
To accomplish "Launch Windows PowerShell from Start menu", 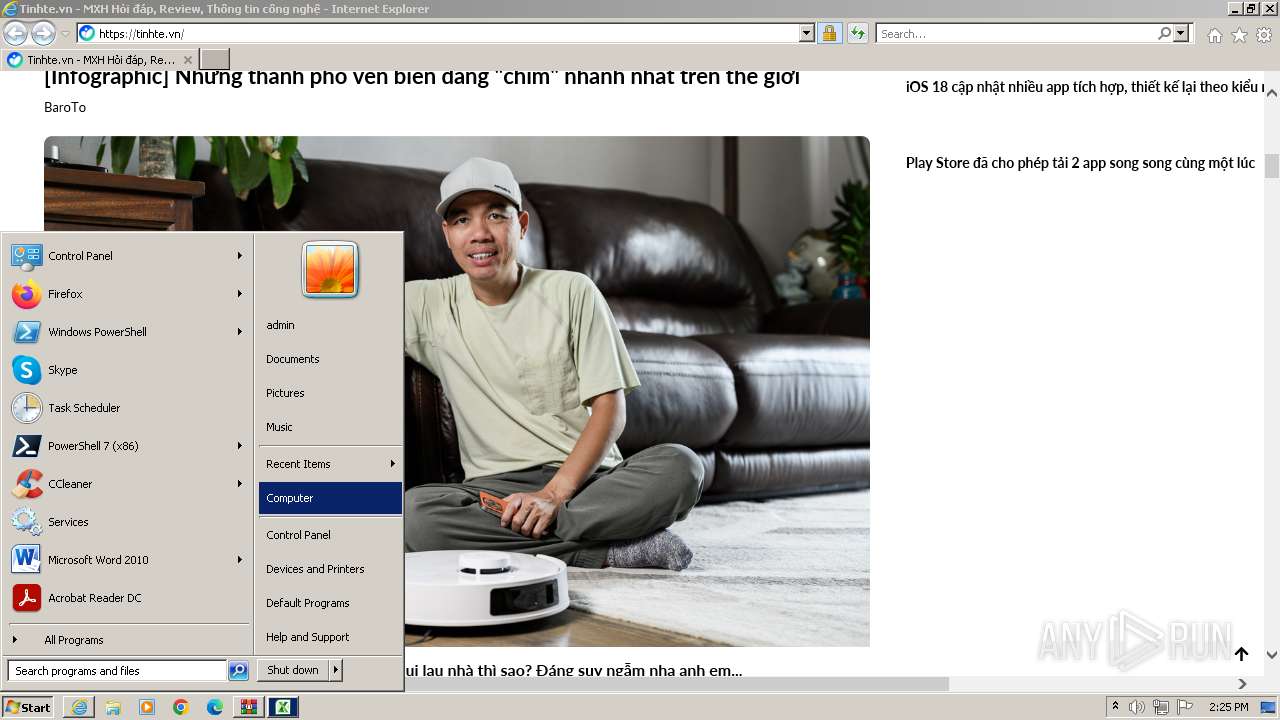I will (127, 332).
